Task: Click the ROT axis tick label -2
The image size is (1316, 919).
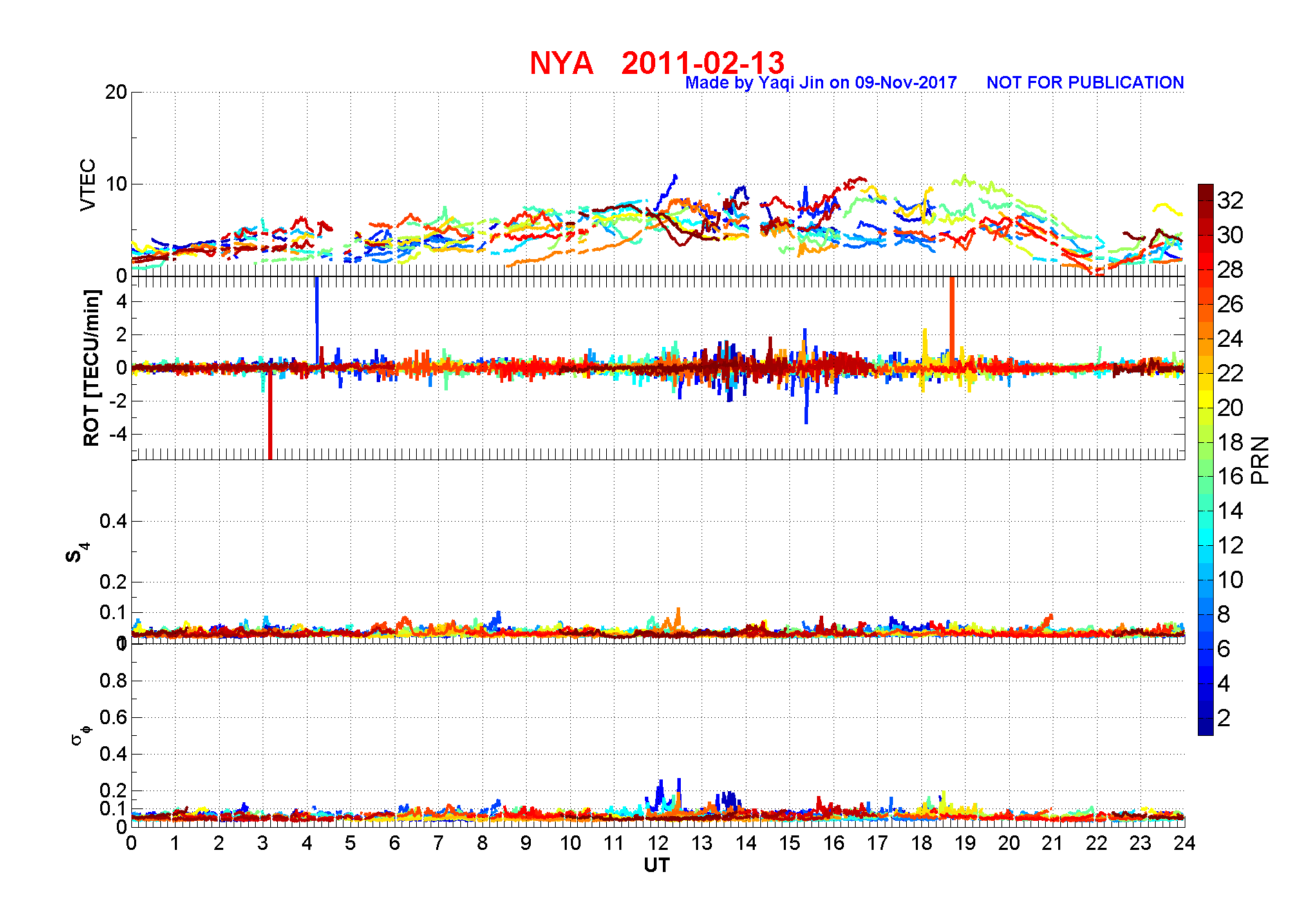Action: pyautogui.click(x=119, y=401)
